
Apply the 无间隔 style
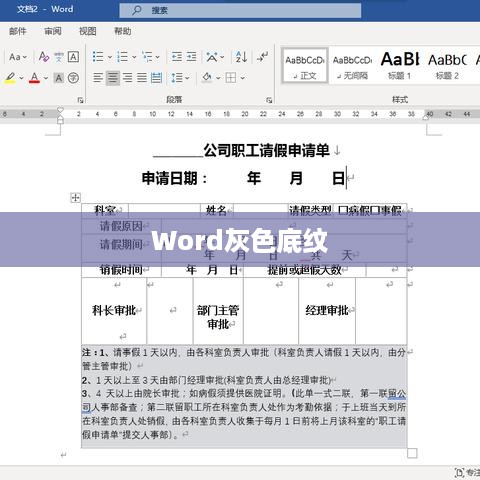(352, 65)
